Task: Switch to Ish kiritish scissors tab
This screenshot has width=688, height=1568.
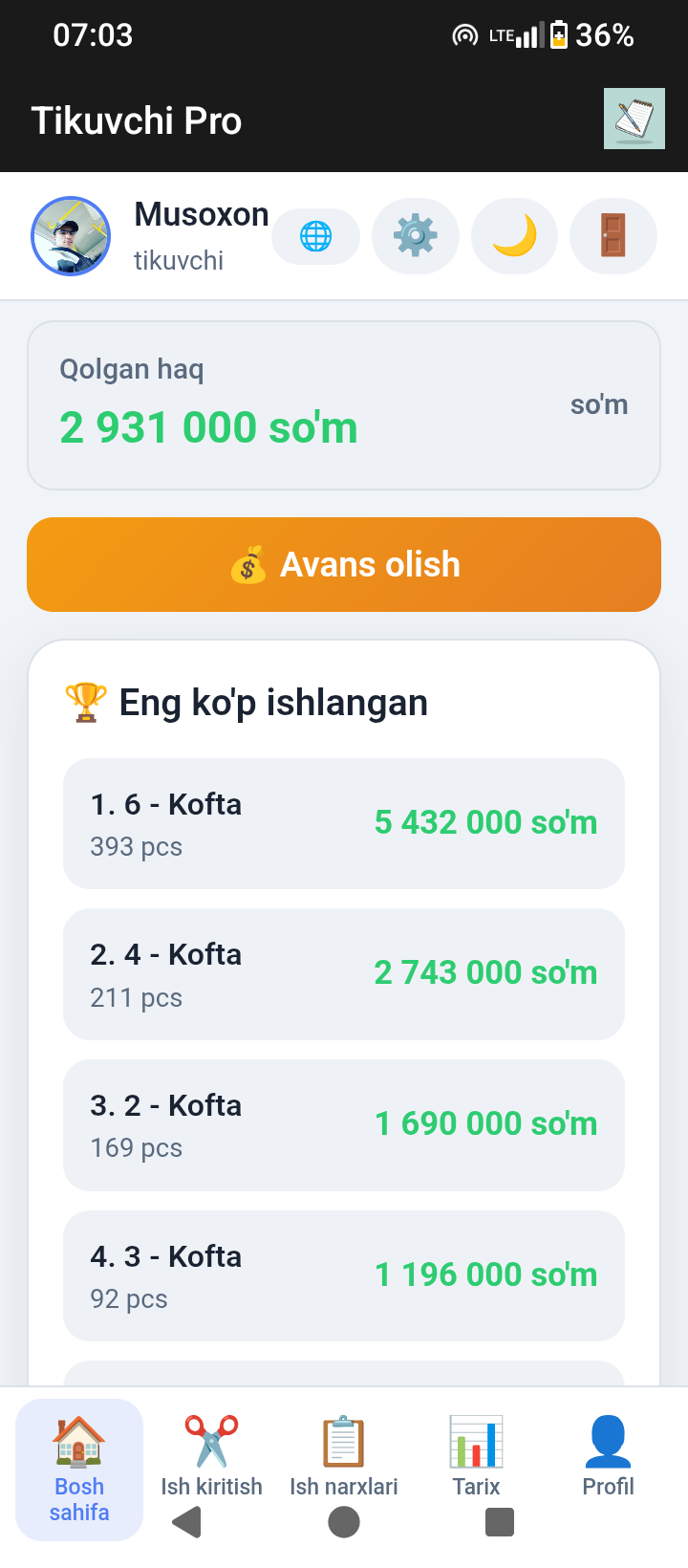Action: pos(211,1457)
